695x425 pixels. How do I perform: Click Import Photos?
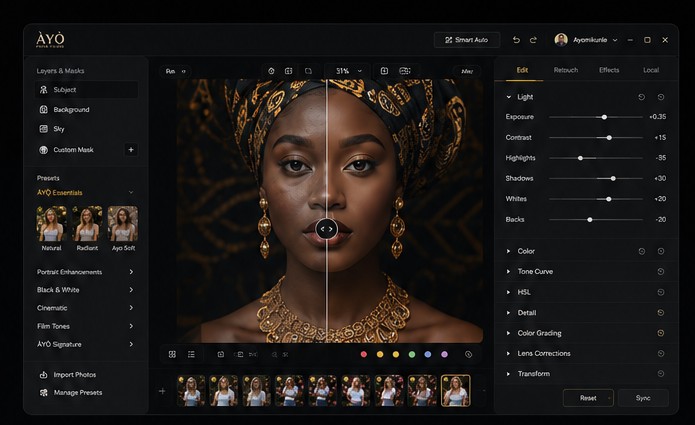pos(68,375)
